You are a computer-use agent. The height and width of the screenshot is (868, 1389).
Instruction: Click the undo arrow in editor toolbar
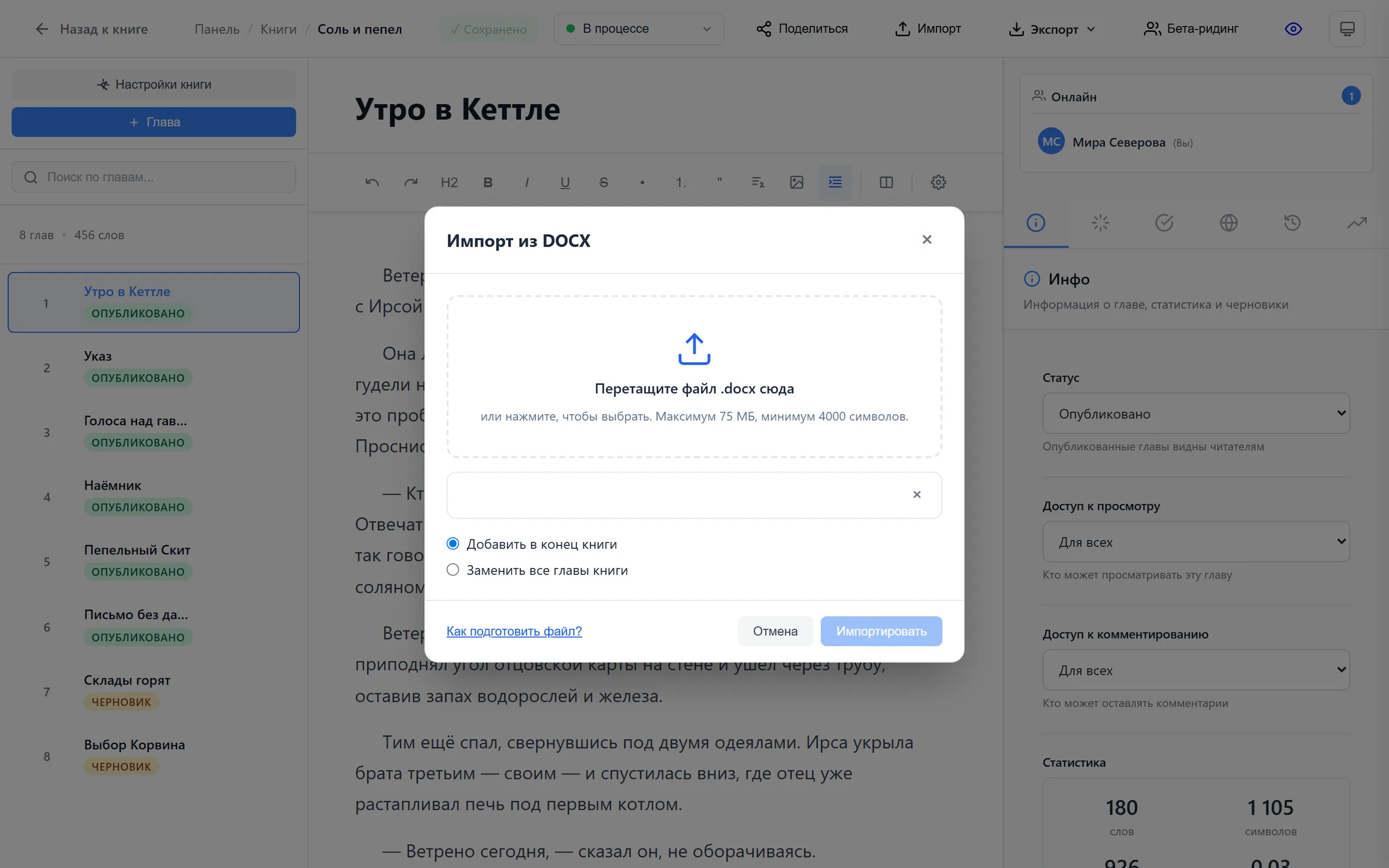[x=372, y=182]
